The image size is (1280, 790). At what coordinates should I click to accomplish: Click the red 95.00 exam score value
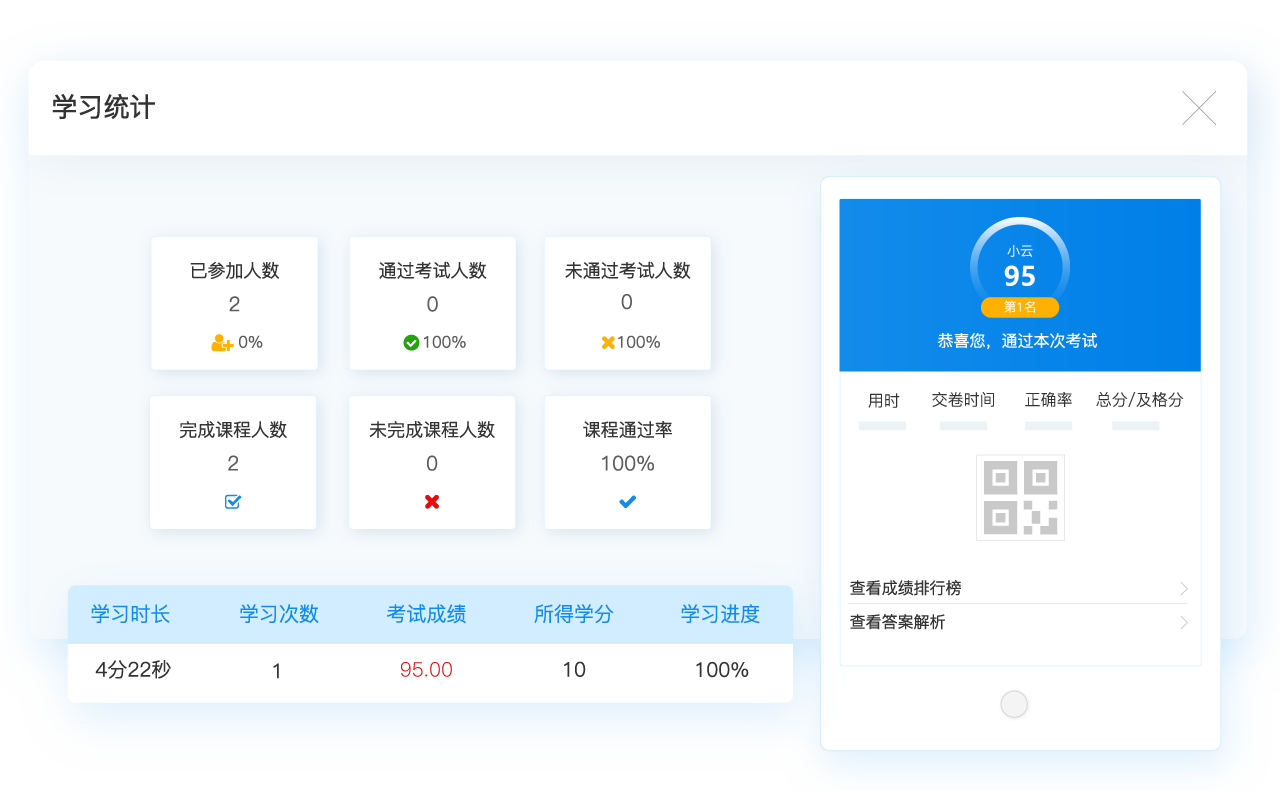pos(426,670)
